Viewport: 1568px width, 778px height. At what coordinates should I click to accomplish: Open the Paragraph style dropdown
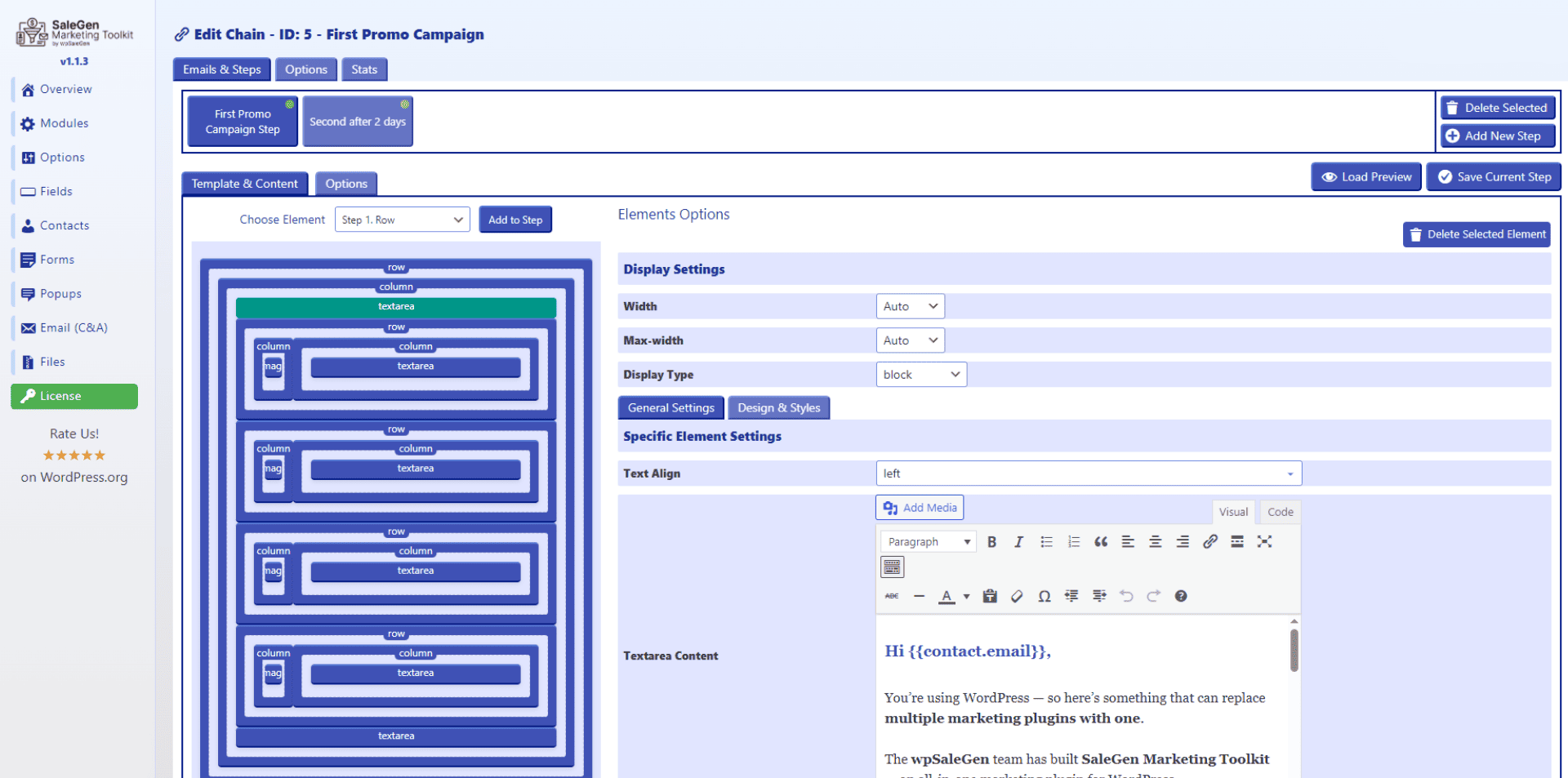927,541
